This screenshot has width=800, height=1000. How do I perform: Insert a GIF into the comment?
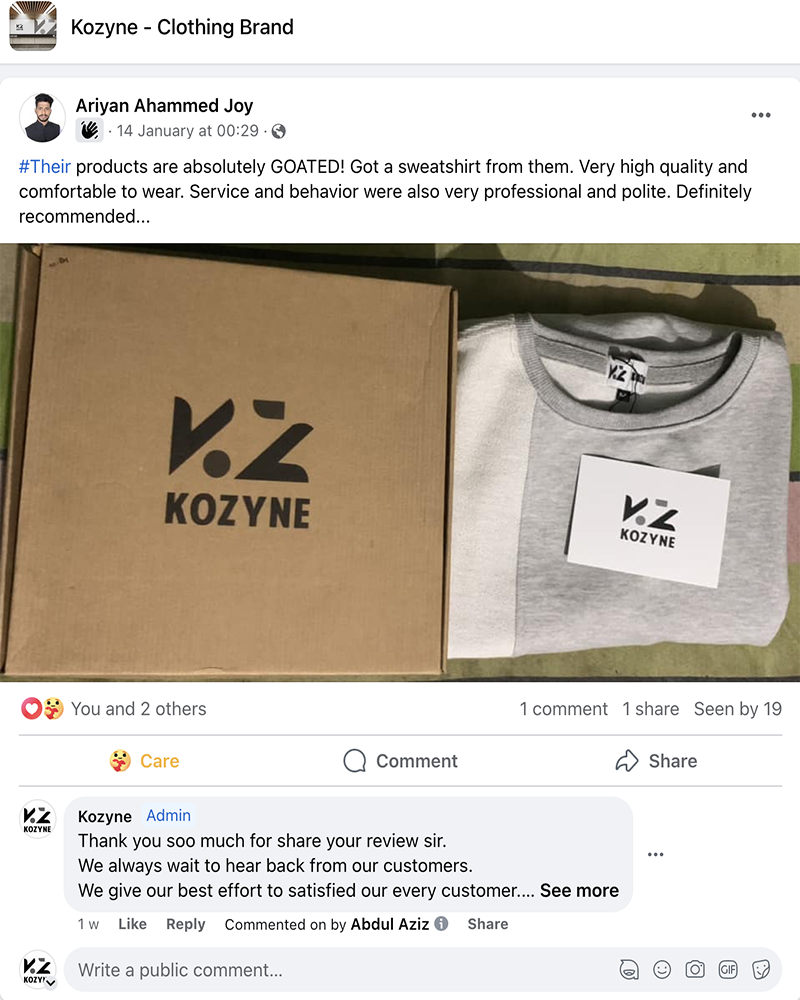point(728,969)
